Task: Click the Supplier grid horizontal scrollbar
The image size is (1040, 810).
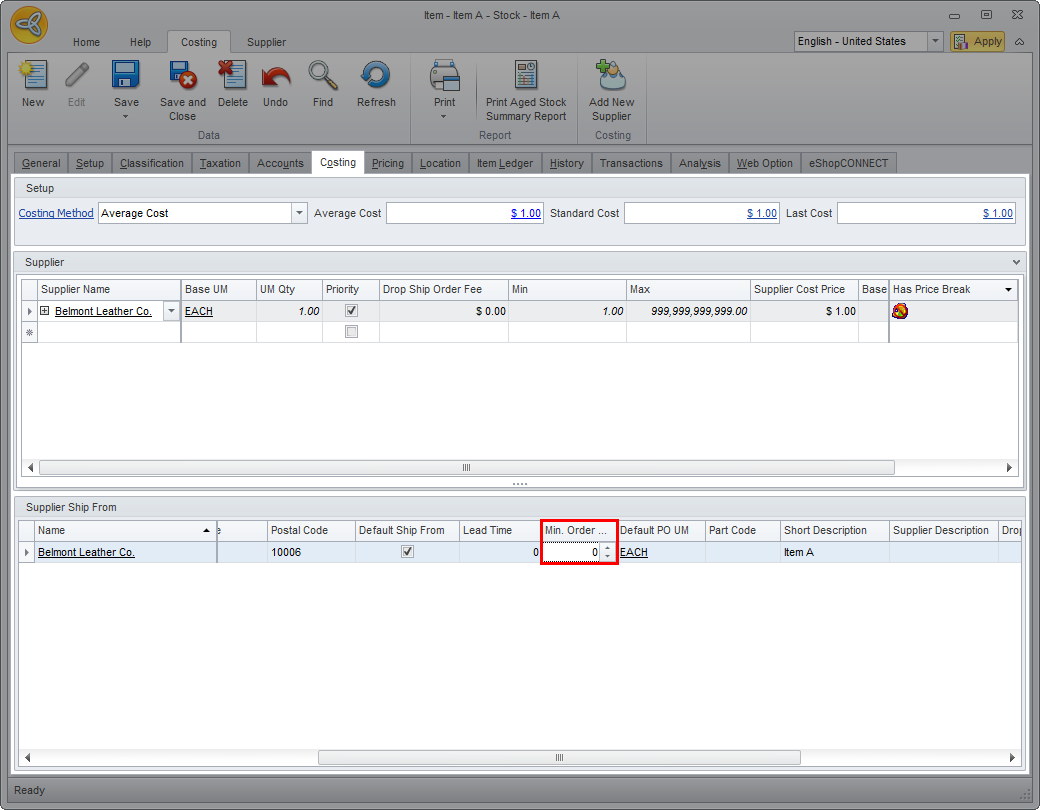Action: click(x=466, y=467)
